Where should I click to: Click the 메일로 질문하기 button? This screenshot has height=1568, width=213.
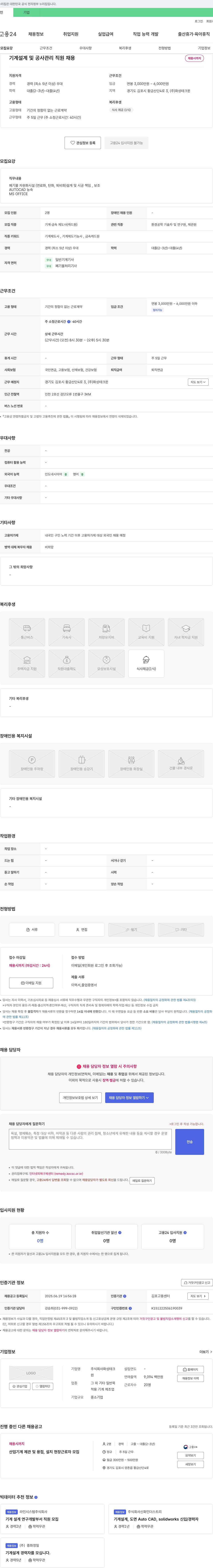(142, 1180)
